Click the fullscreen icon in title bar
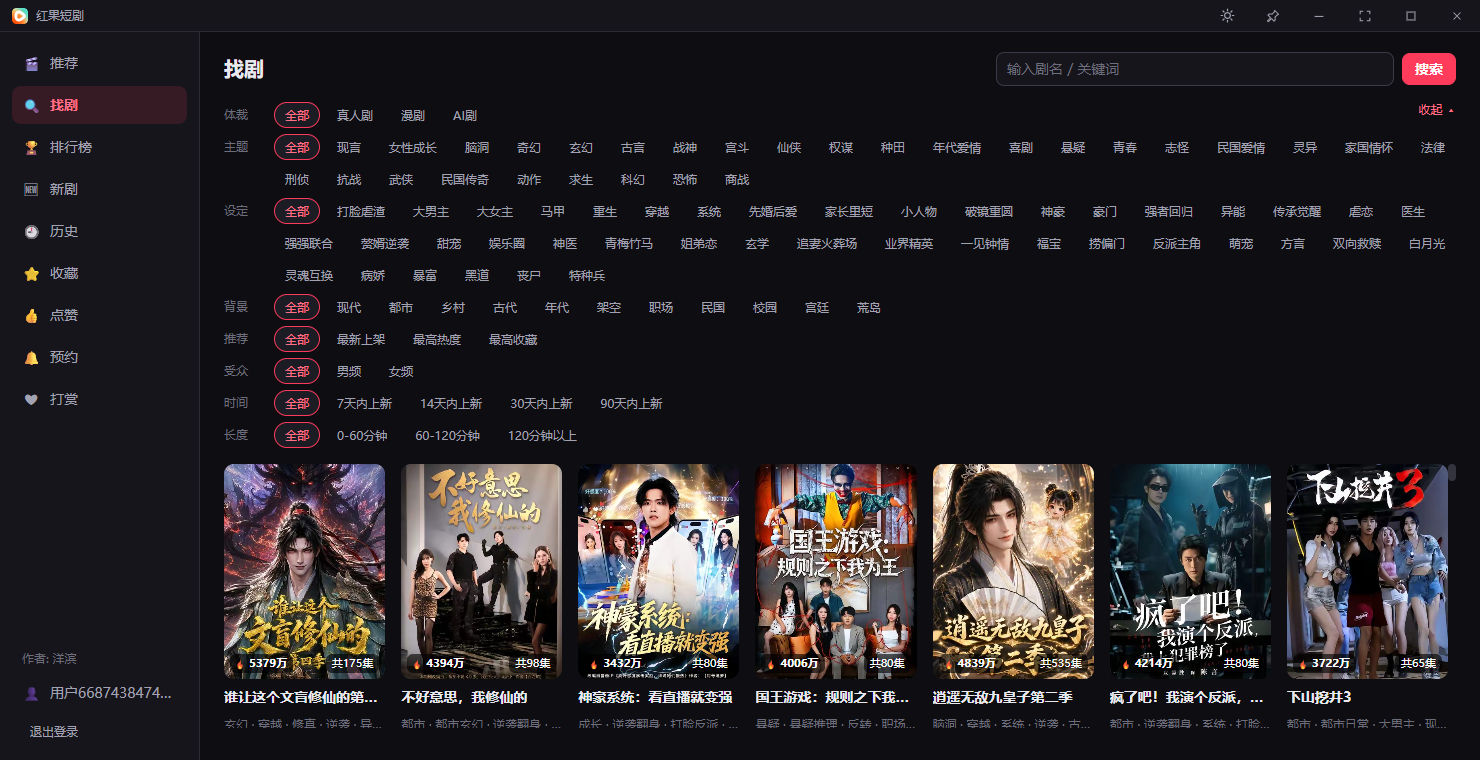 pos(1365,16)
